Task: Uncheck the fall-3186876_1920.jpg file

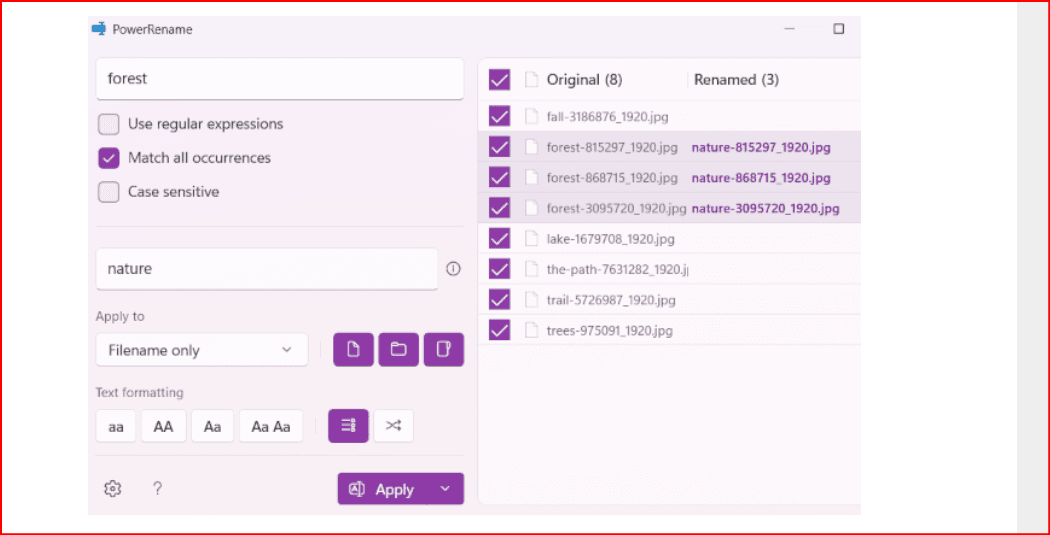Action: 499,116
